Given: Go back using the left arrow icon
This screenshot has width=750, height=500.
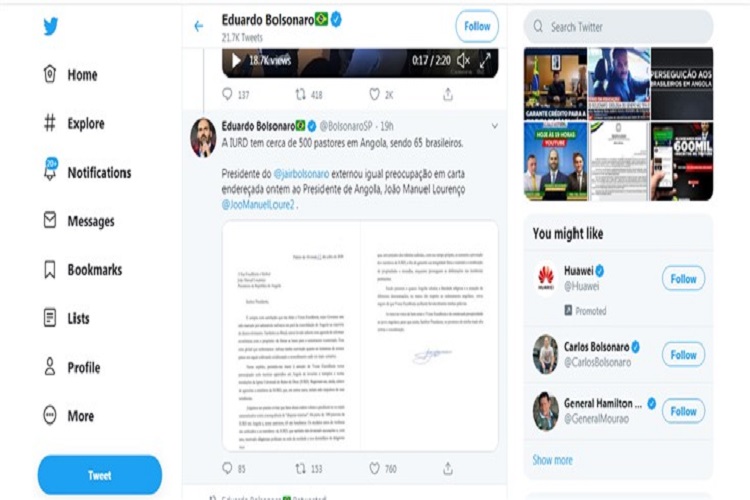Looking at the screenshot, I should (199, 26).
